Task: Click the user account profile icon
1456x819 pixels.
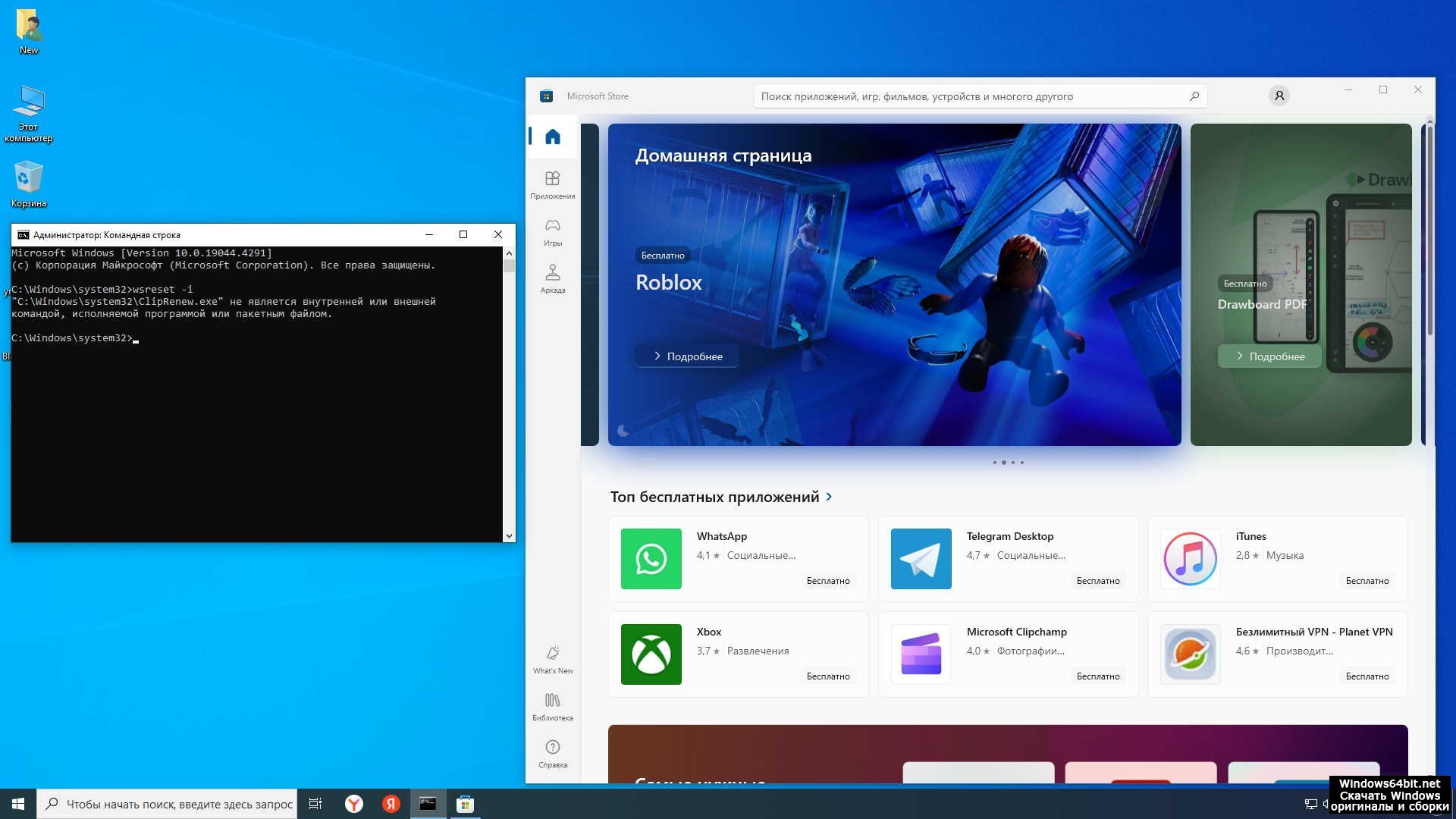Action: click(x=1279, y=96)
